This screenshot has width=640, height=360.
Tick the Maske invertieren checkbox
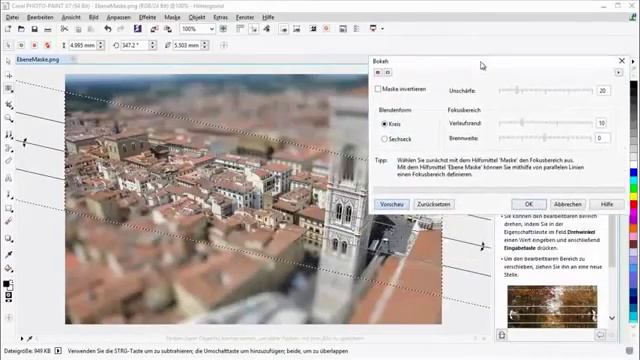click(x=378, y=89)
